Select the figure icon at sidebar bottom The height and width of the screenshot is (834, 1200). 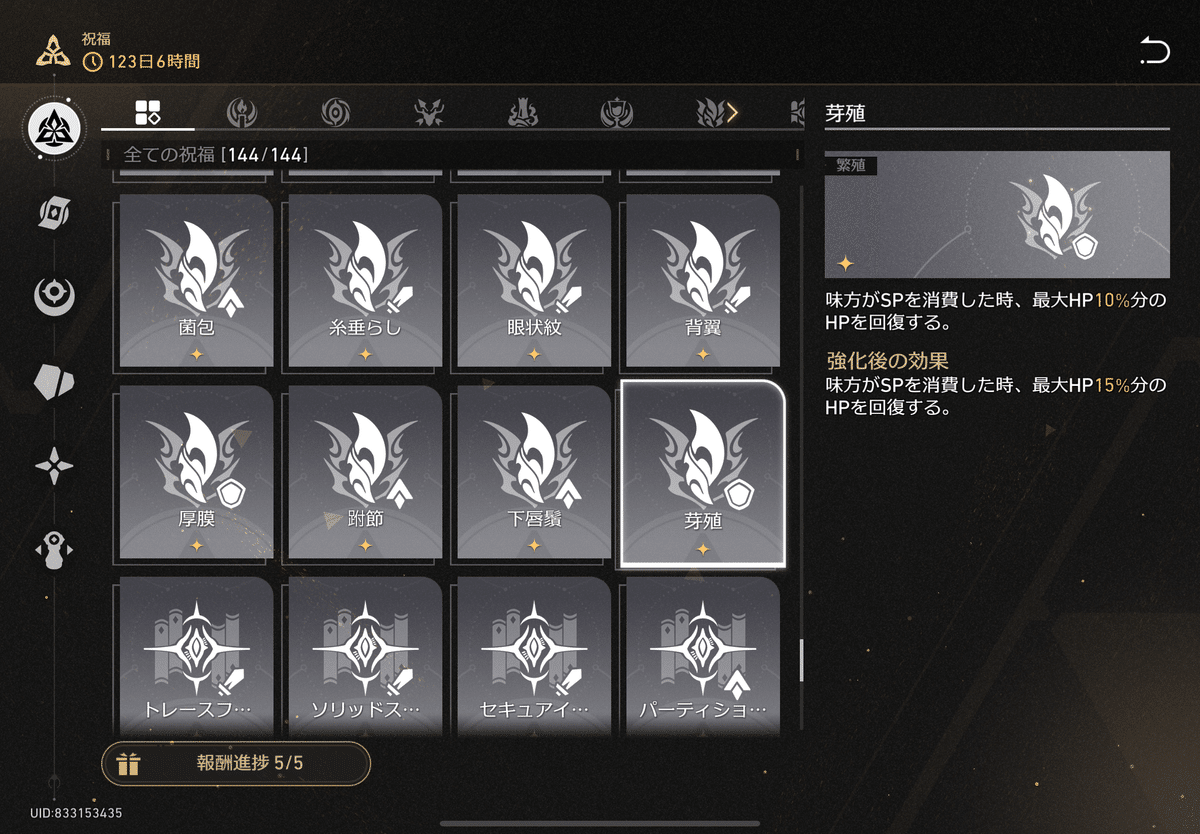click(x=53, y=550)
